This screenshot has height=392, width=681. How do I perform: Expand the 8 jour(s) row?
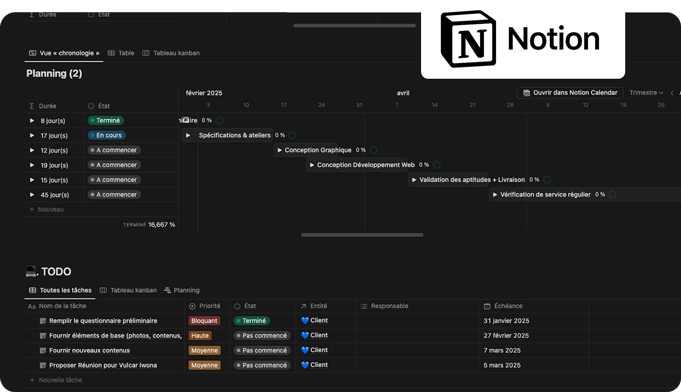(32, 120)
